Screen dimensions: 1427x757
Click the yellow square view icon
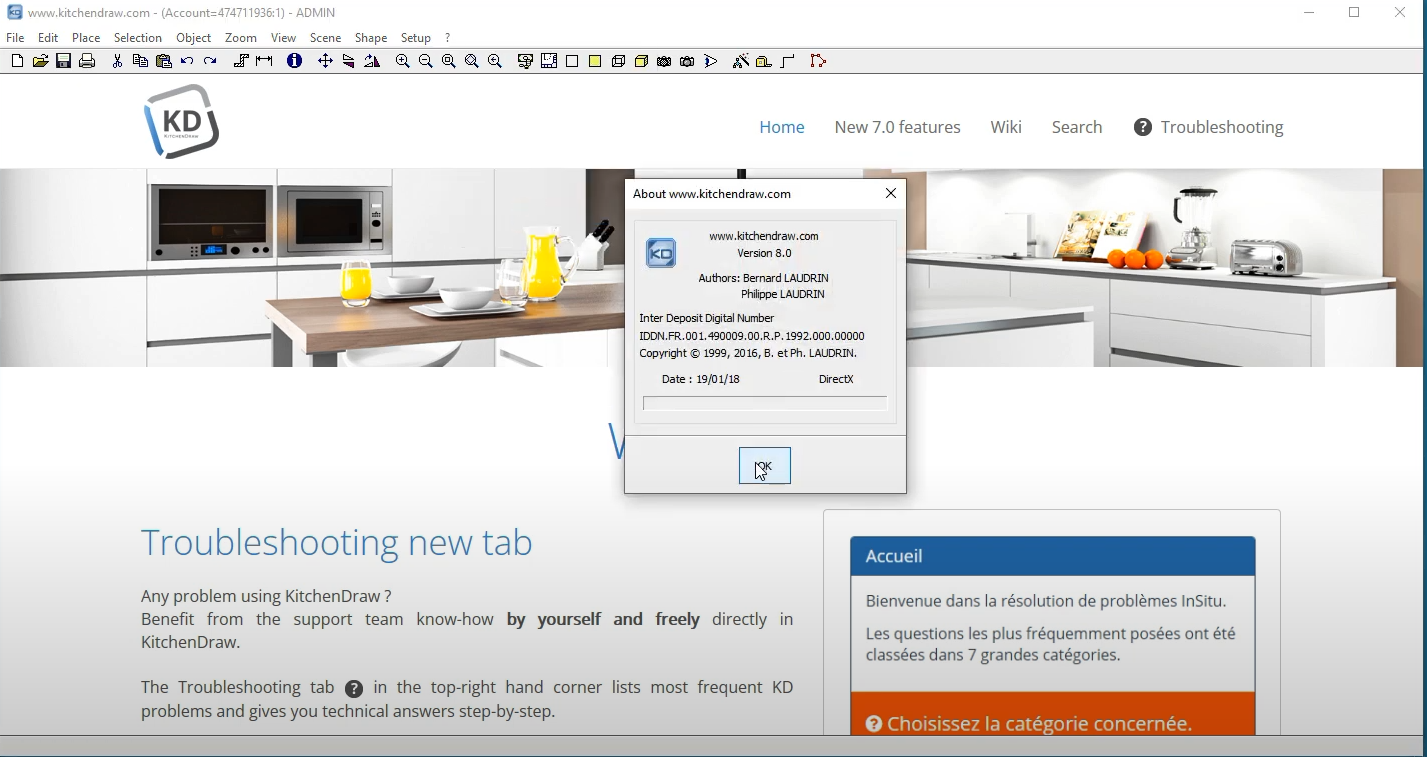tap(595, 61)
